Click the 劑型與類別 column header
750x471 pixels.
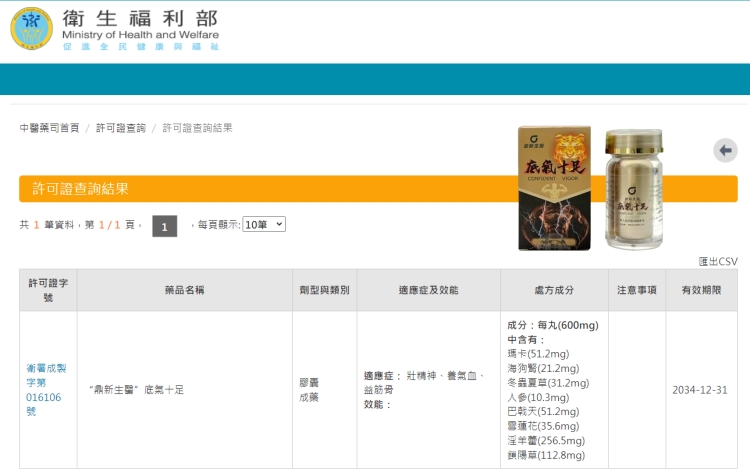(324, 290)
